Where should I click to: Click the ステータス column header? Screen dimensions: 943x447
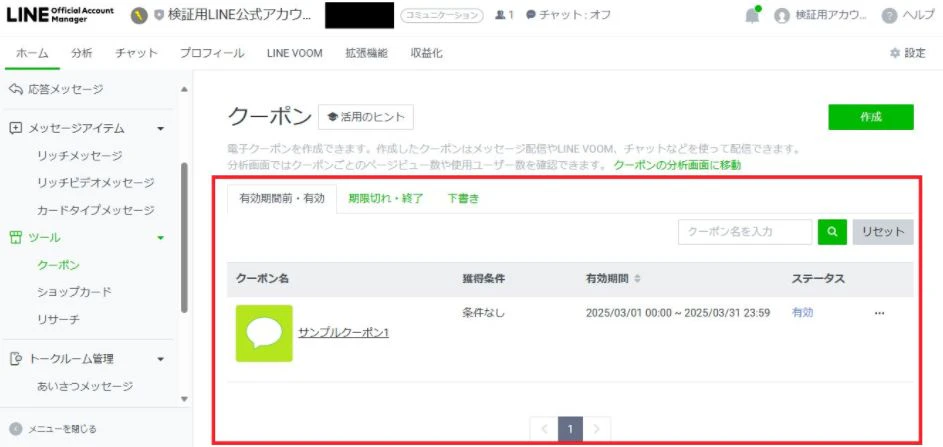pos(818,279)
